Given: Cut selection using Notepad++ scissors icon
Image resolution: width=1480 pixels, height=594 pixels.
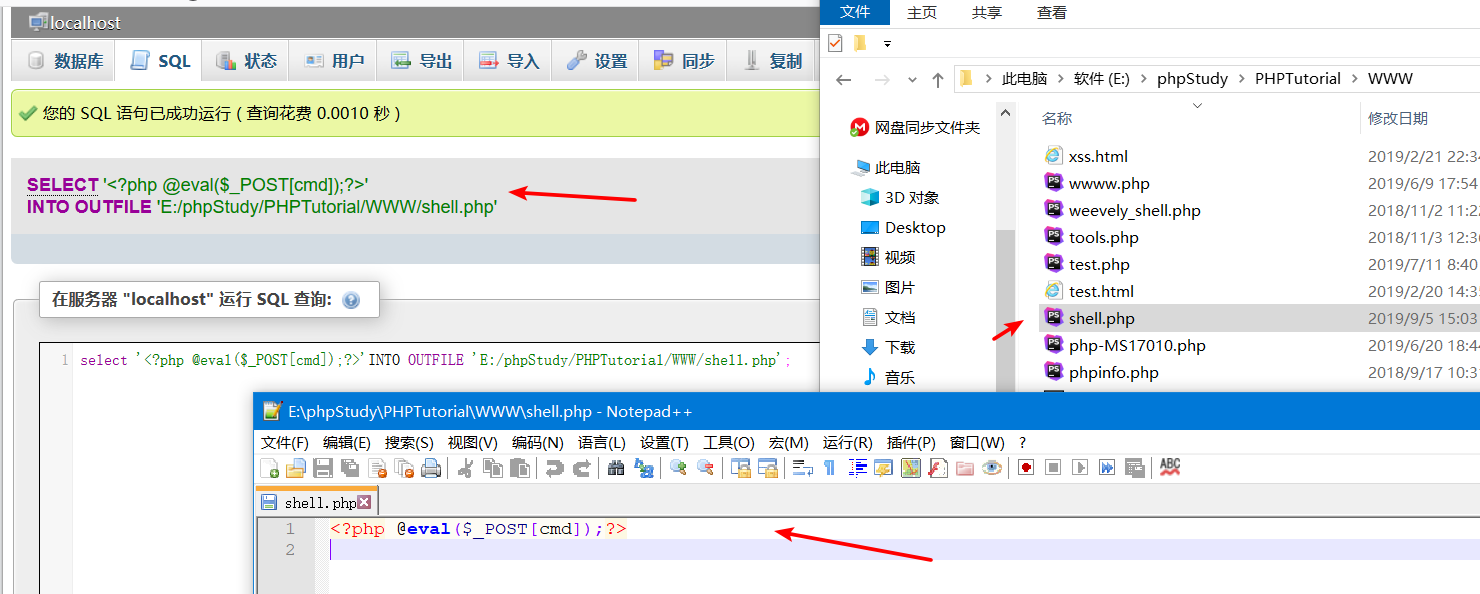Looking at the screenshot, I should (x=465, y=468).
